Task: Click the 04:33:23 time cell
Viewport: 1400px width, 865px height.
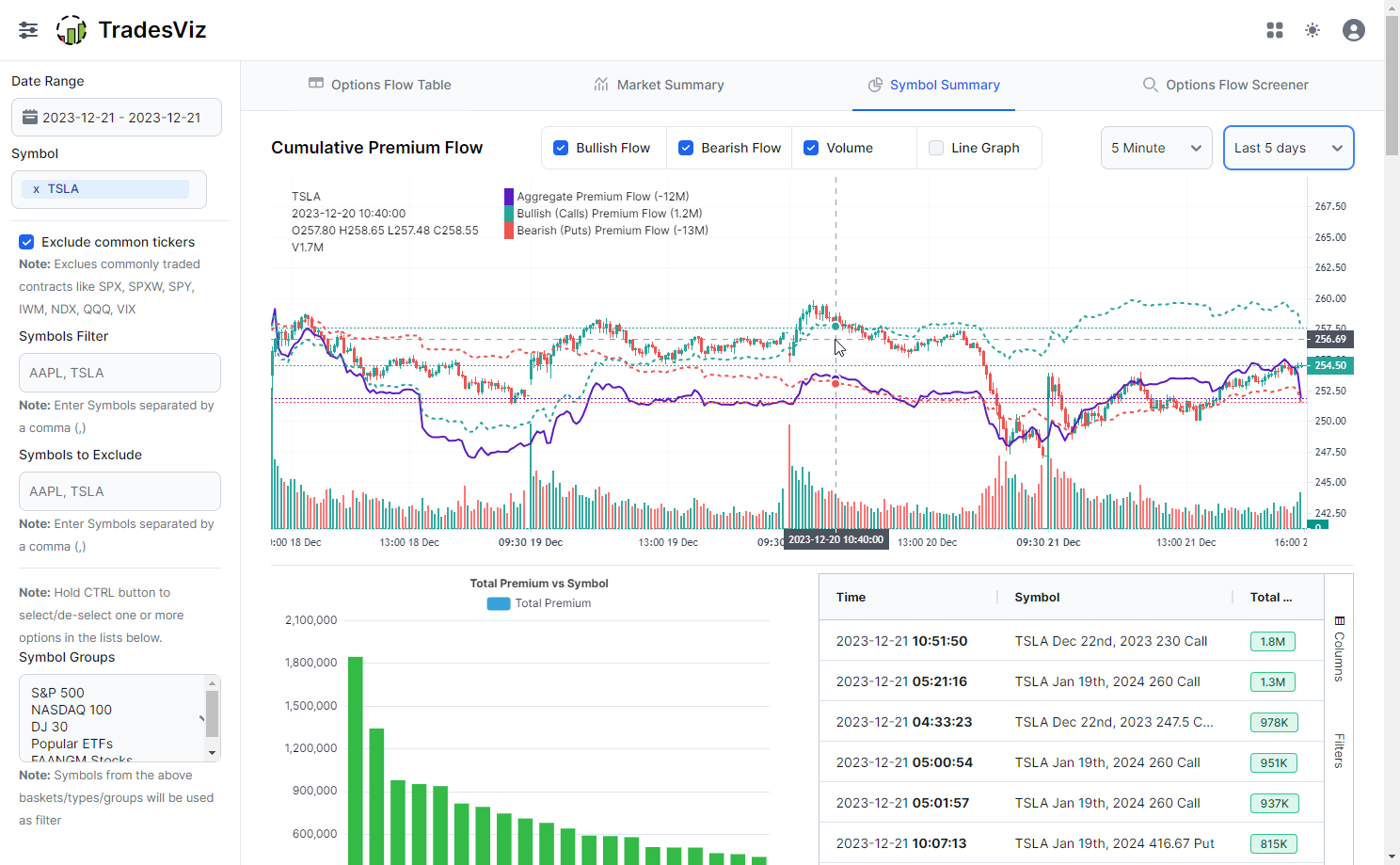Action: (942, 722)
